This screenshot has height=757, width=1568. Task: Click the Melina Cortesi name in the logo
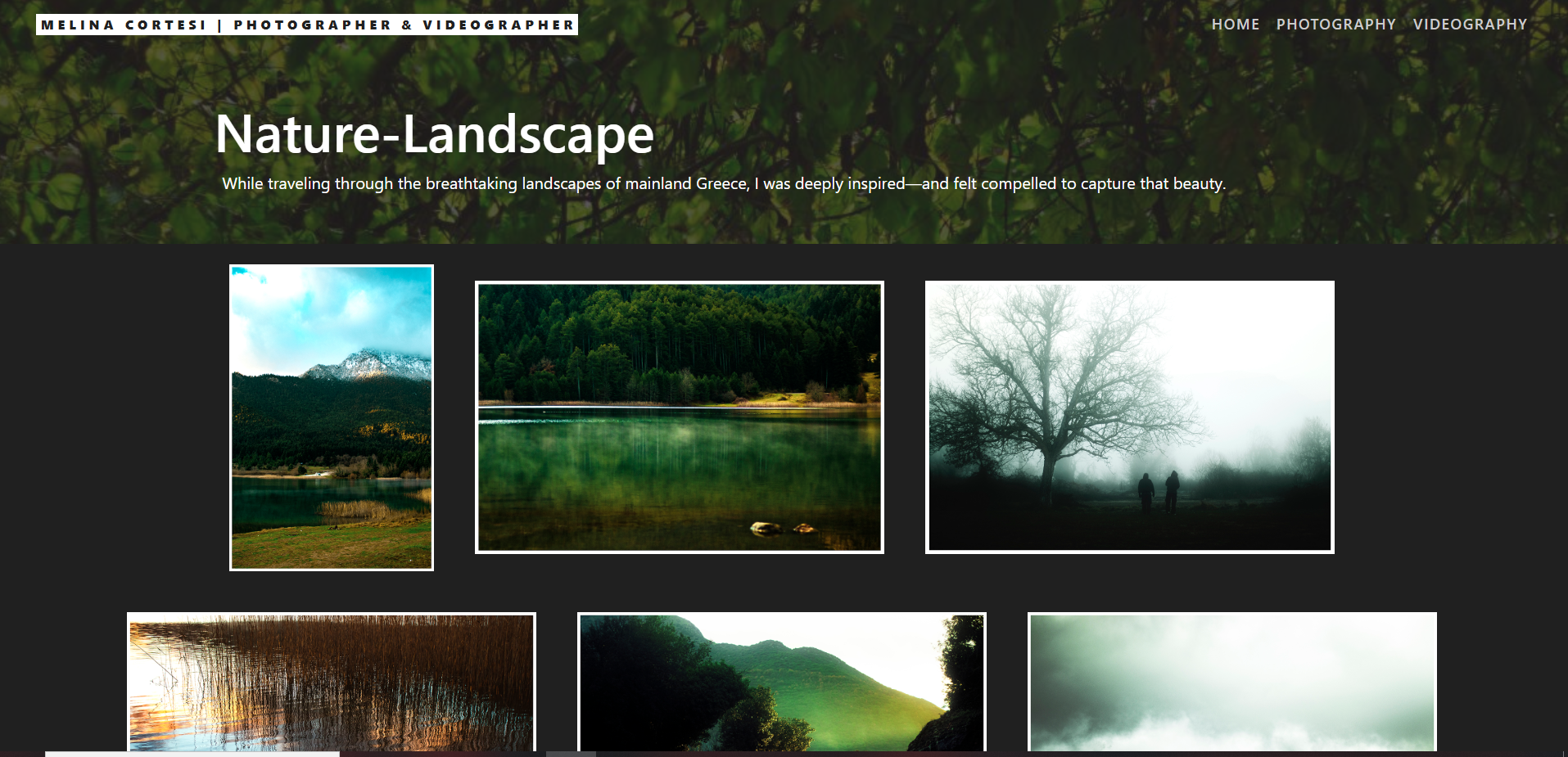point(123,25)
